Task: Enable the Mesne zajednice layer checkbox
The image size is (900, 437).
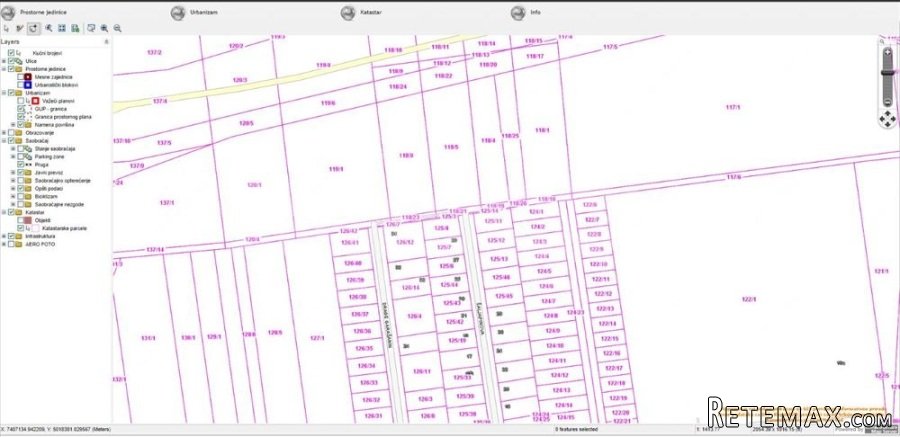Action: (21, 76)
